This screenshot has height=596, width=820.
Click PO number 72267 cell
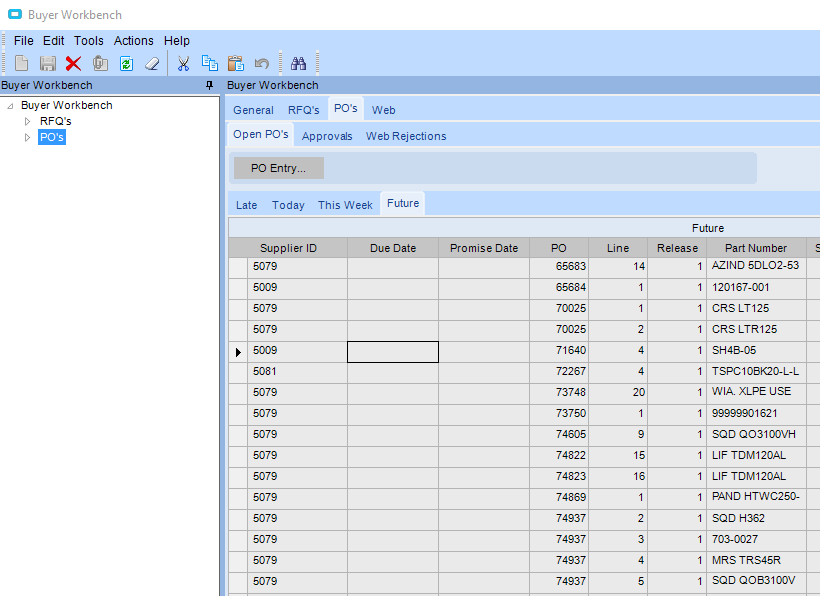559,373
